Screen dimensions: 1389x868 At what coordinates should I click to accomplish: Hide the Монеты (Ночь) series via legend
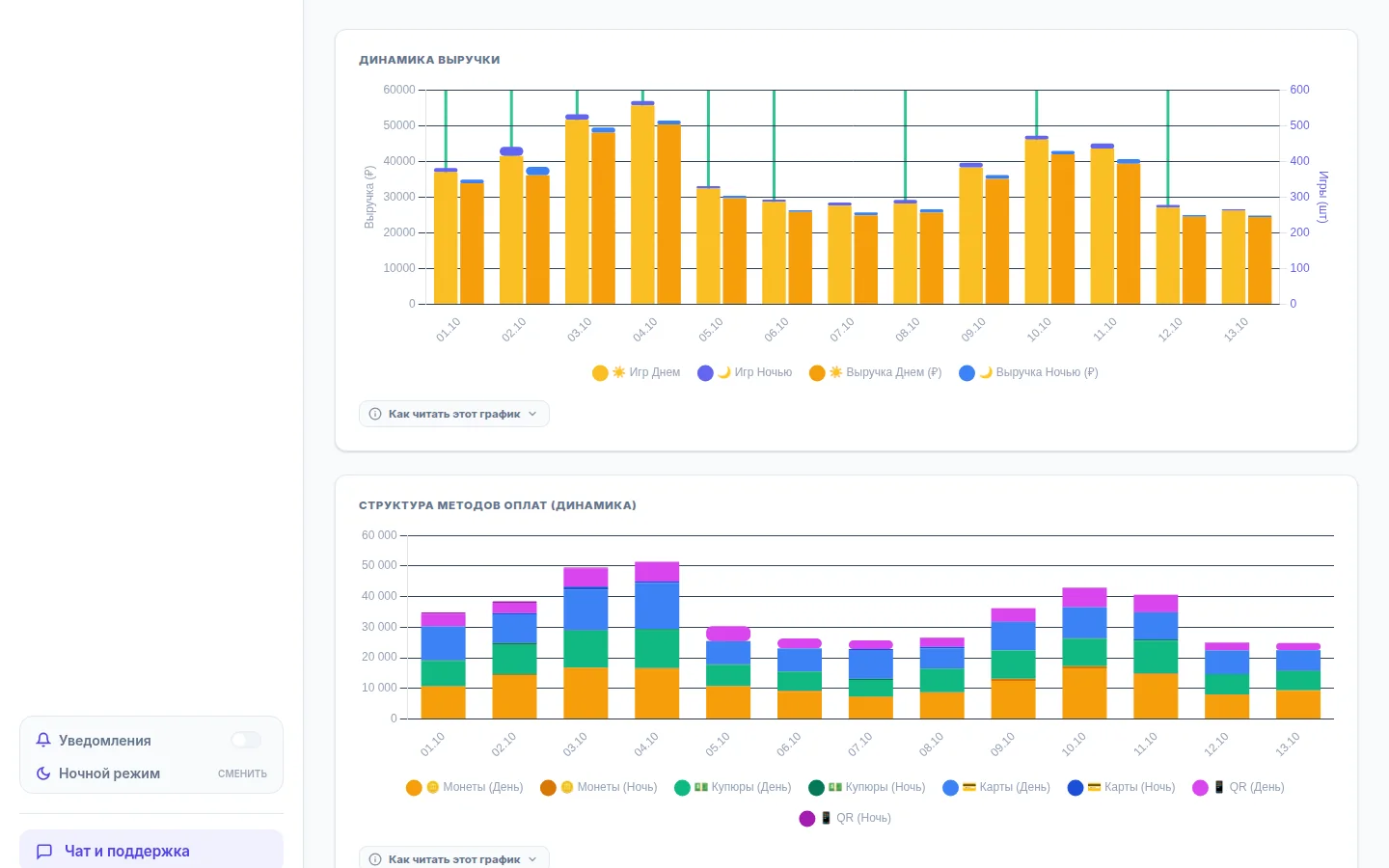tap(599, 787)
